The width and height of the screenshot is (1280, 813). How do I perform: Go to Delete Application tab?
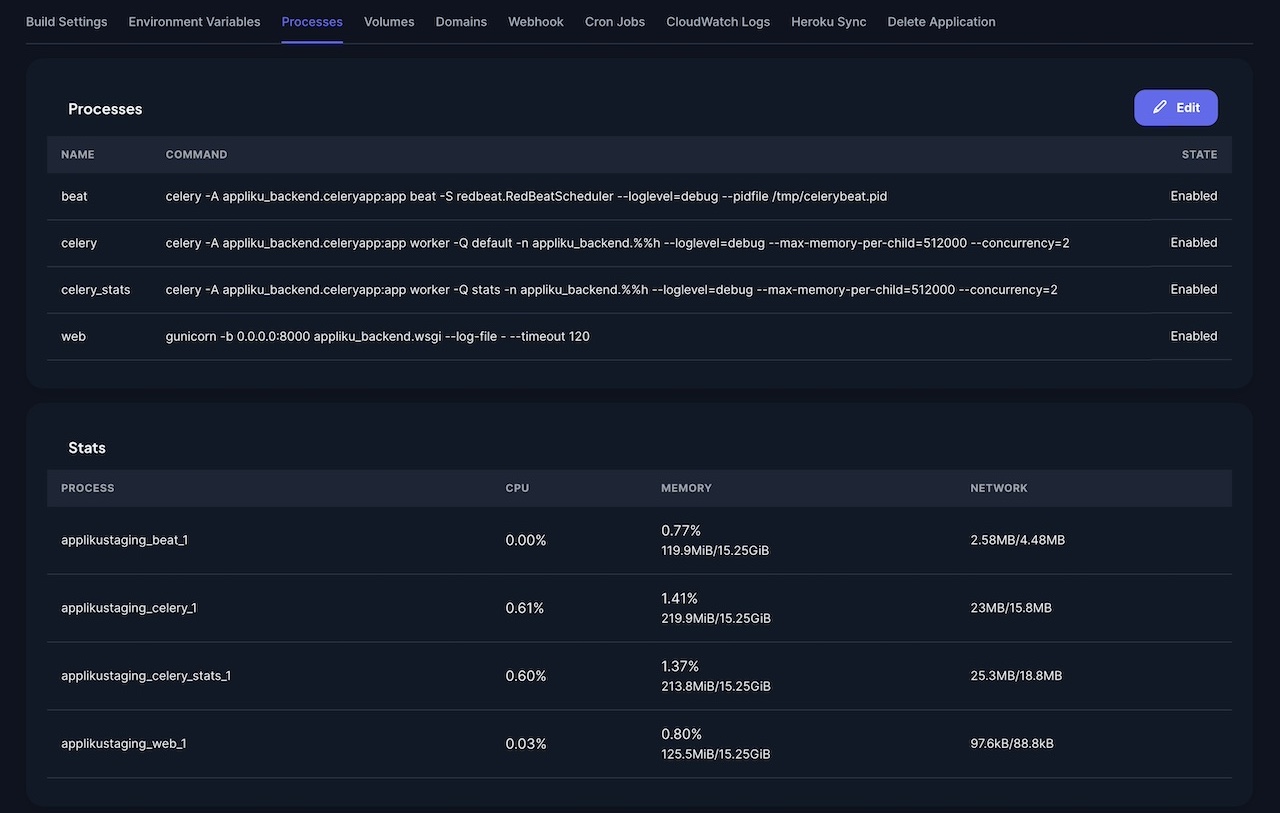[941, 21]
